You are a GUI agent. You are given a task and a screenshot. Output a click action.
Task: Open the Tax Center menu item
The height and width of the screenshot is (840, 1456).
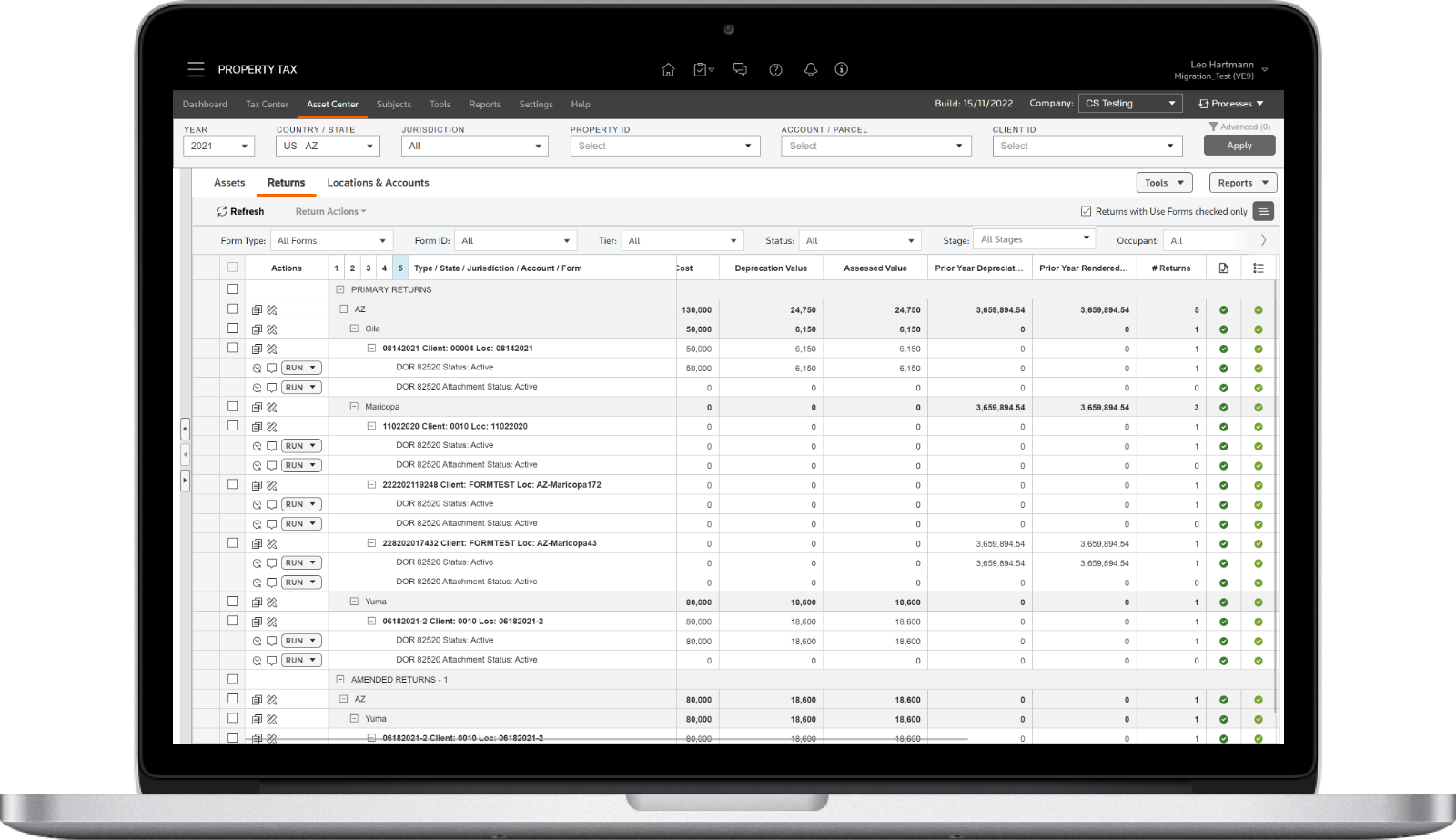pyautogui.click(x=267, y=104)
